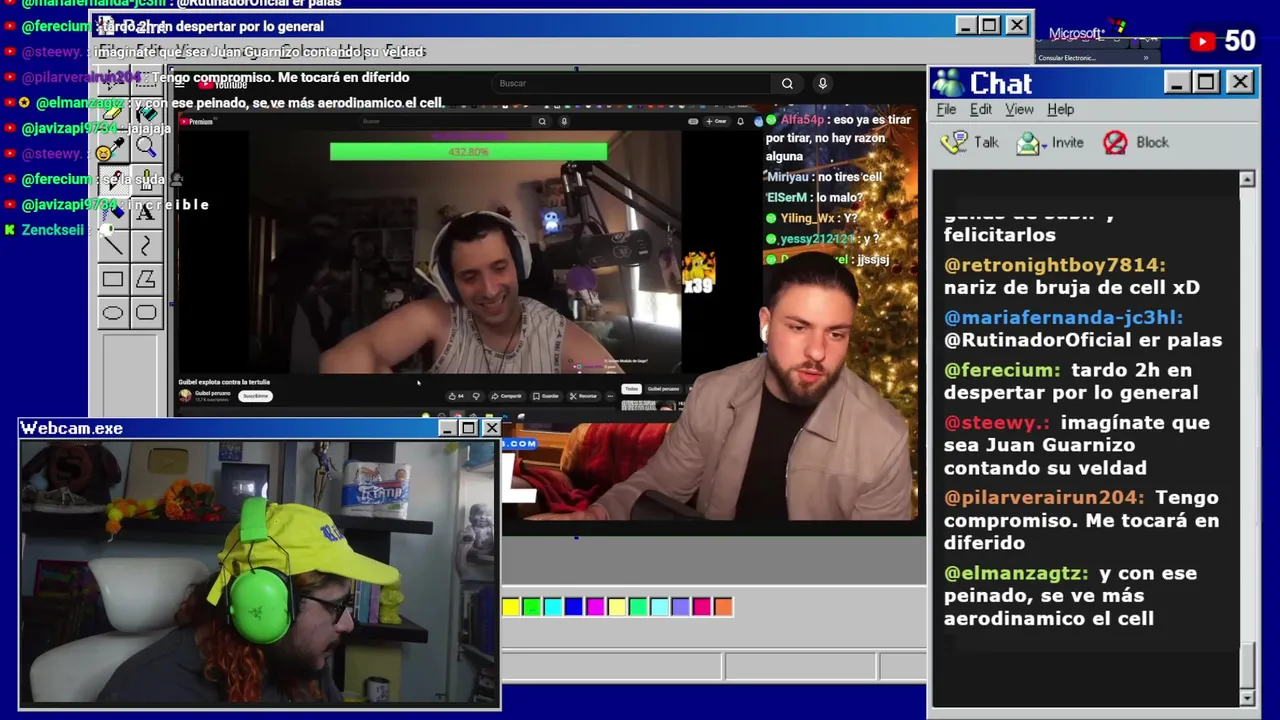Image resolution: width=1280 pixels, height=720 pixels.
Task: Close the Webcam.exe window
Action: [x=490, y=428]
